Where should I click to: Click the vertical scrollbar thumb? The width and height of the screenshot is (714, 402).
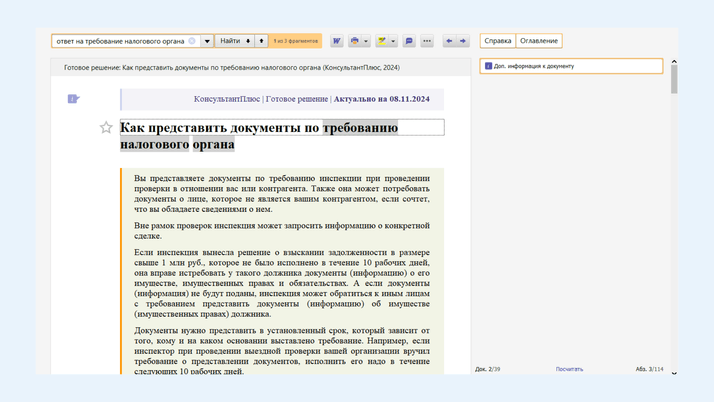(674, 79)
